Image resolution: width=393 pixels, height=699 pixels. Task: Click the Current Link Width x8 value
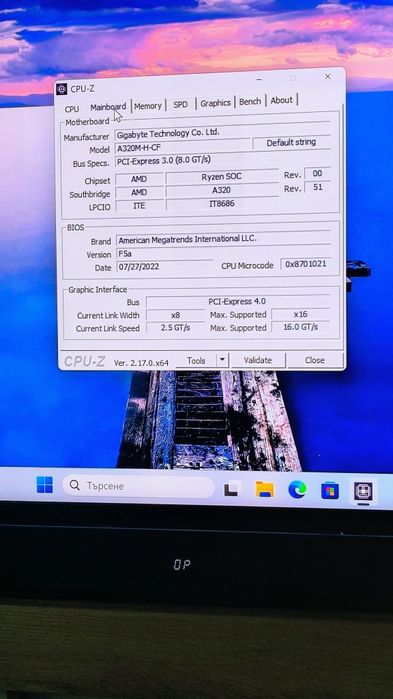[x=176, y=315]
